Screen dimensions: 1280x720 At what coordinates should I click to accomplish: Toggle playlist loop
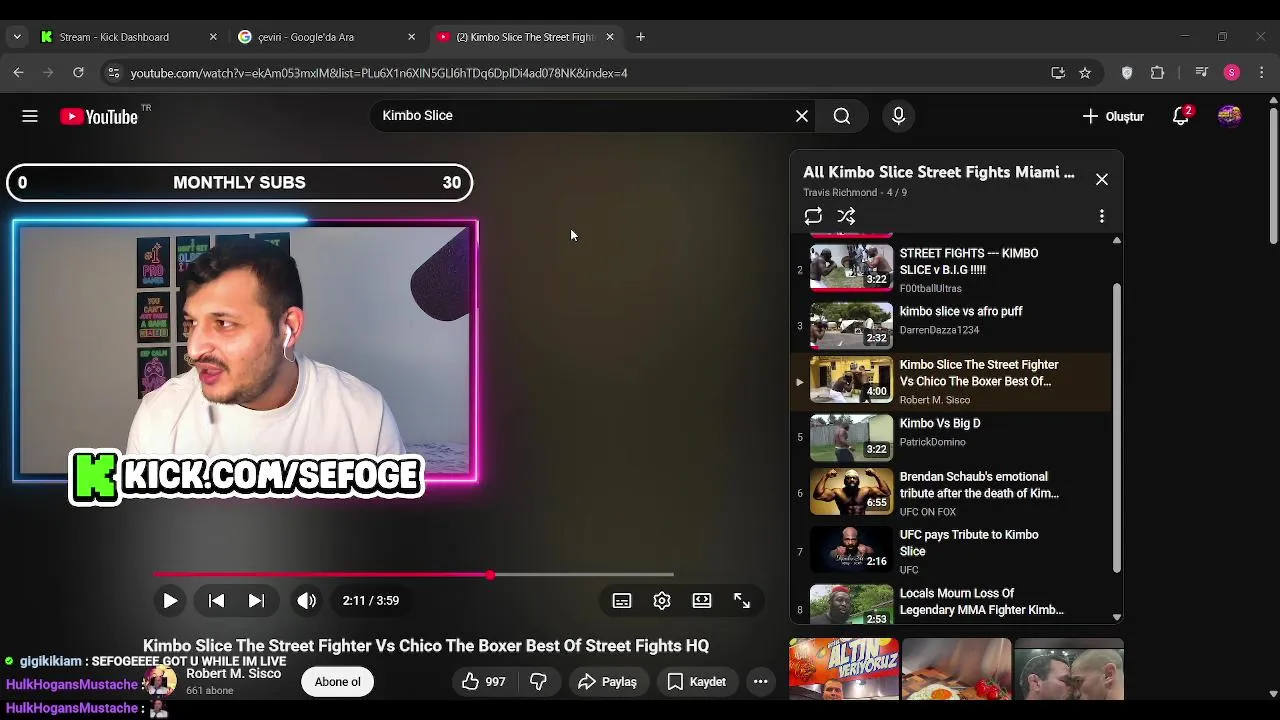pyautogui.click(x=813, y=216)
